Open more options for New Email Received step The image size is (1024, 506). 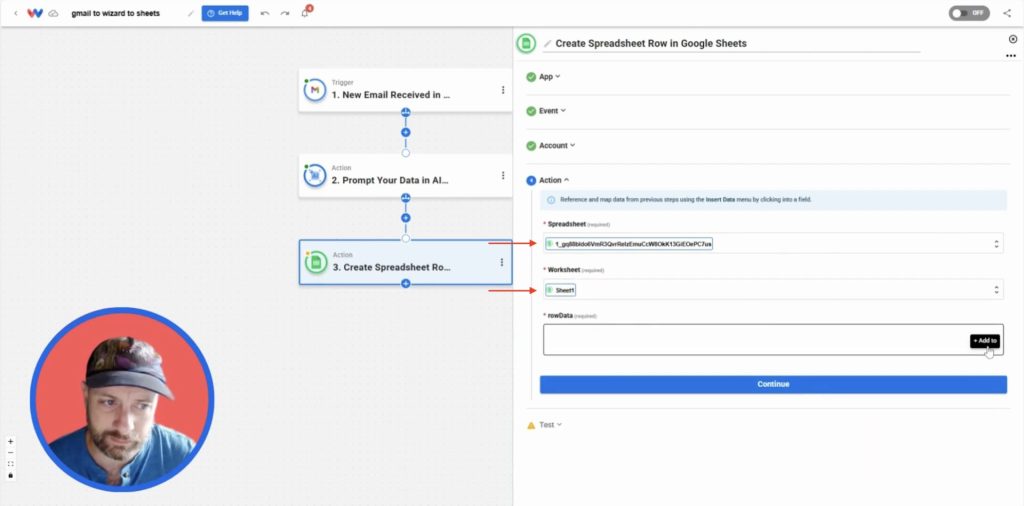pos(503,90)
